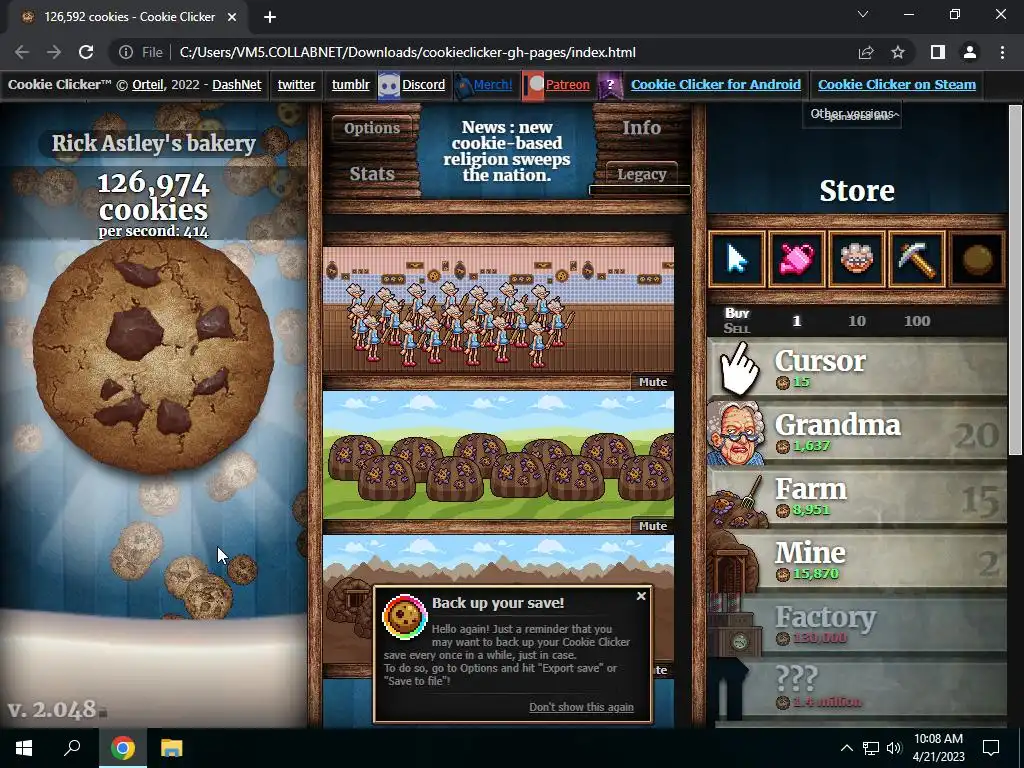Click the address bar URL
Viewport: 1024px width, 768px height.
tap(408, 52)
